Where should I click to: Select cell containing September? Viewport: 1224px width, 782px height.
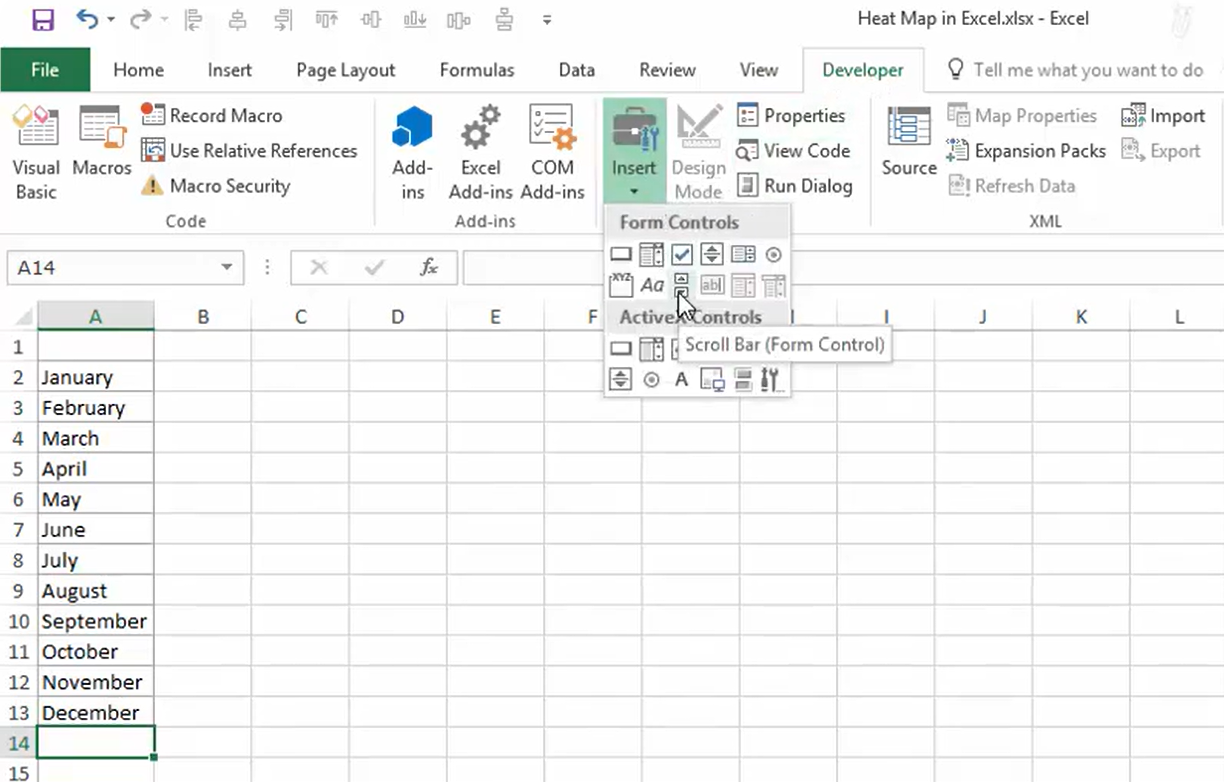[x=95, y=621]
